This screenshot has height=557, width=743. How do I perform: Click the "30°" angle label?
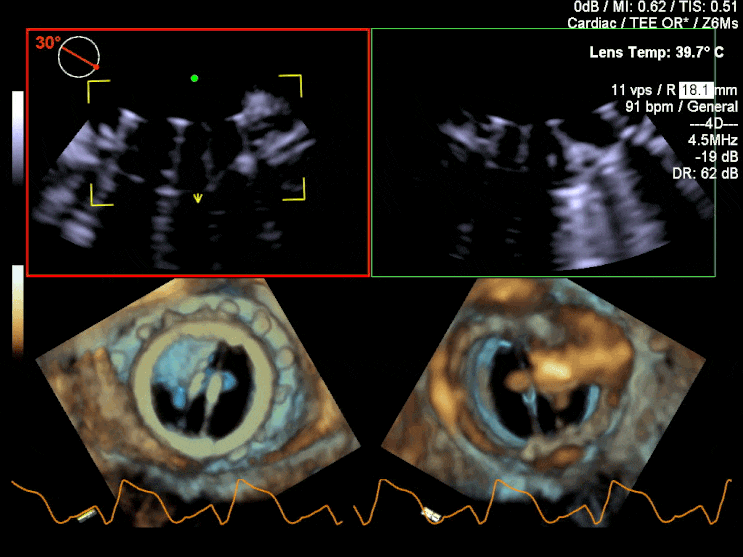tap(47, 43)
